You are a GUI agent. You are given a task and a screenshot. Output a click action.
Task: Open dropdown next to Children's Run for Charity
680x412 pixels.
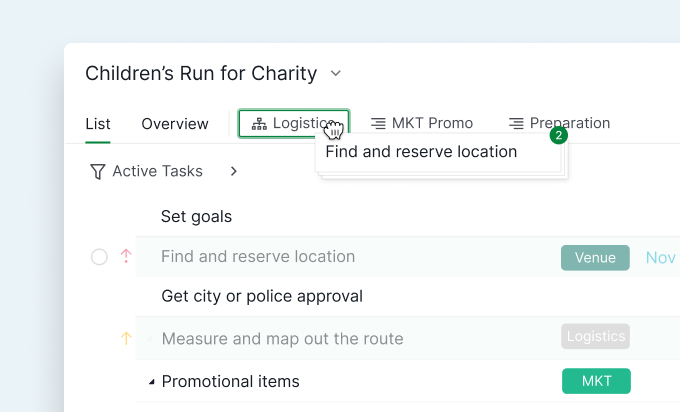336,73
